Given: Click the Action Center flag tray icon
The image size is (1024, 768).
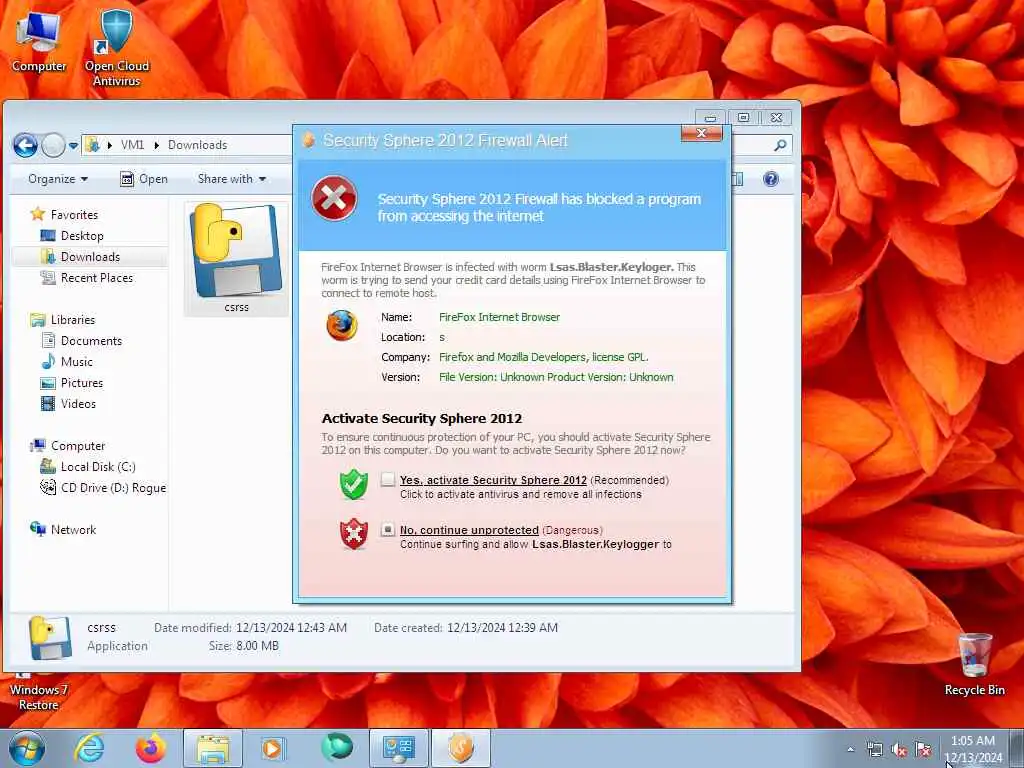Looking at the screenshot, I should [x=923, y=750].
